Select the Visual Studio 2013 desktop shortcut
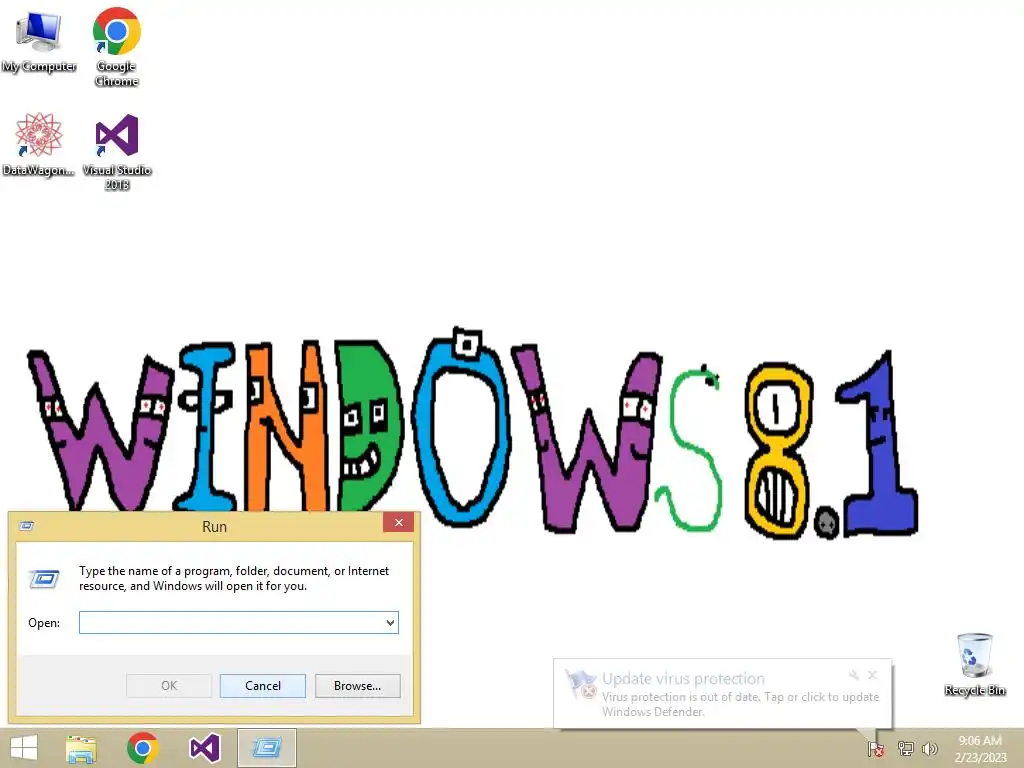The width and height of the screenshot is (1024, 768). tap(117, 152)
